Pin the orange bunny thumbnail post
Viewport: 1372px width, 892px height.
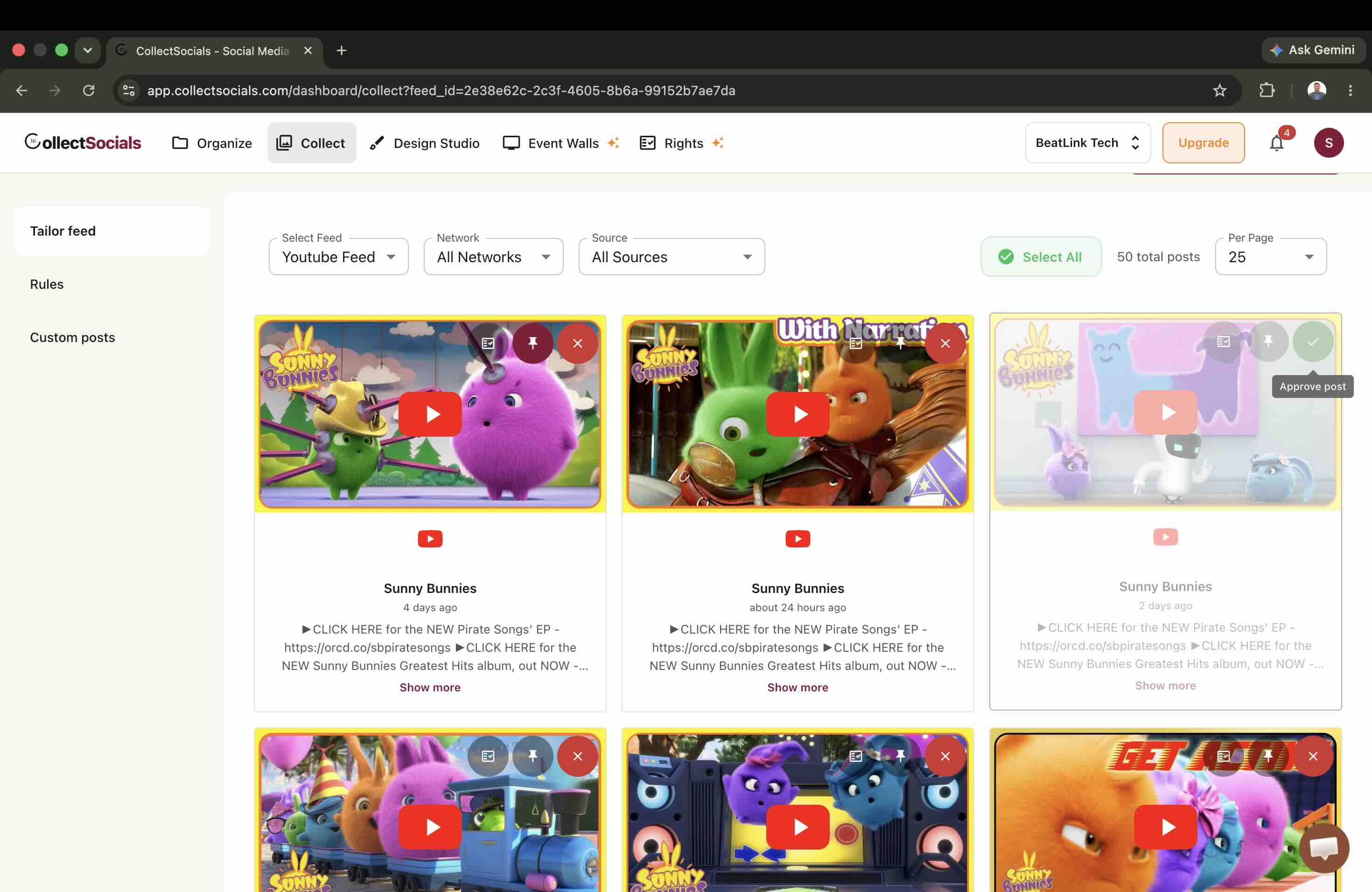pyautogui.click(x=1268, y=756)
